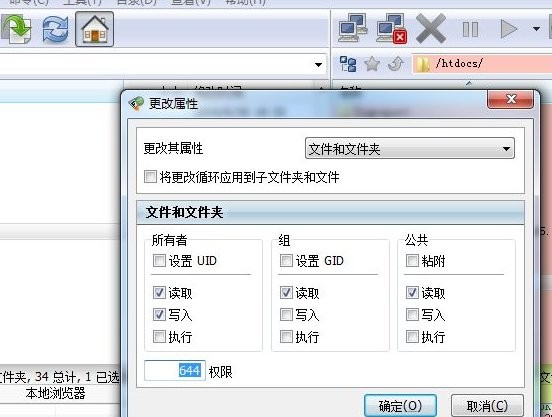Click the gray cancel transfer X icon
552x417 pixels.
431,29
